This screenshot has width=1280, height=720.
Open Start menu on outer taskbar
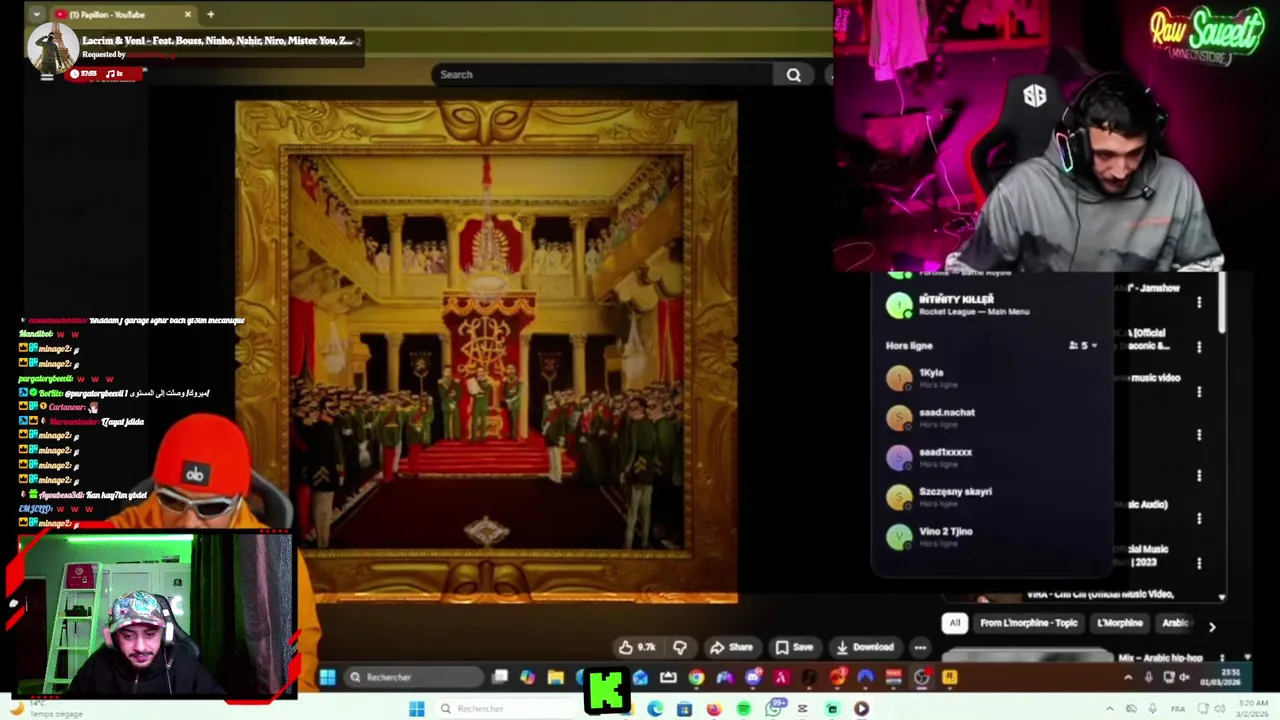416,709
